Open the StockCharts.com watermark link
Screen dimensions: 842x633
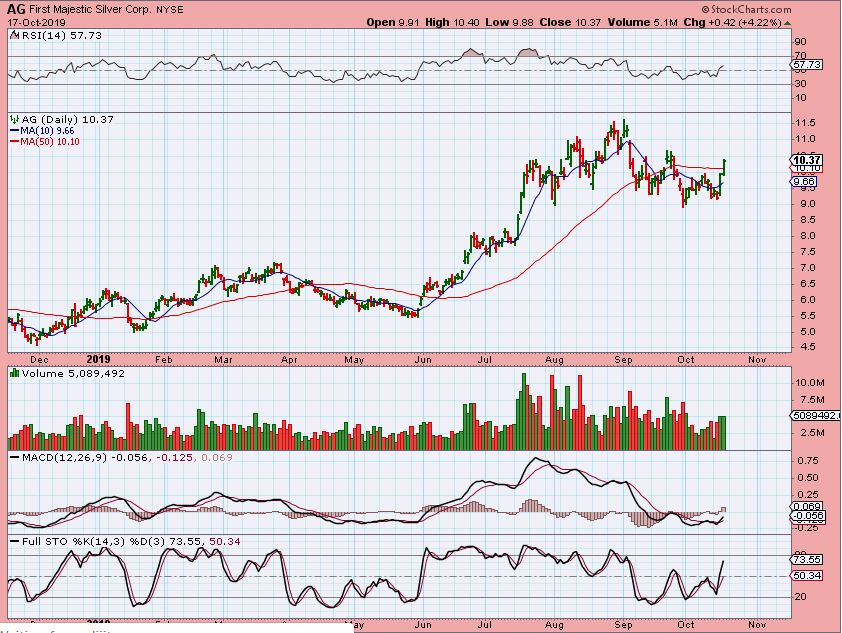click(746, 9)
